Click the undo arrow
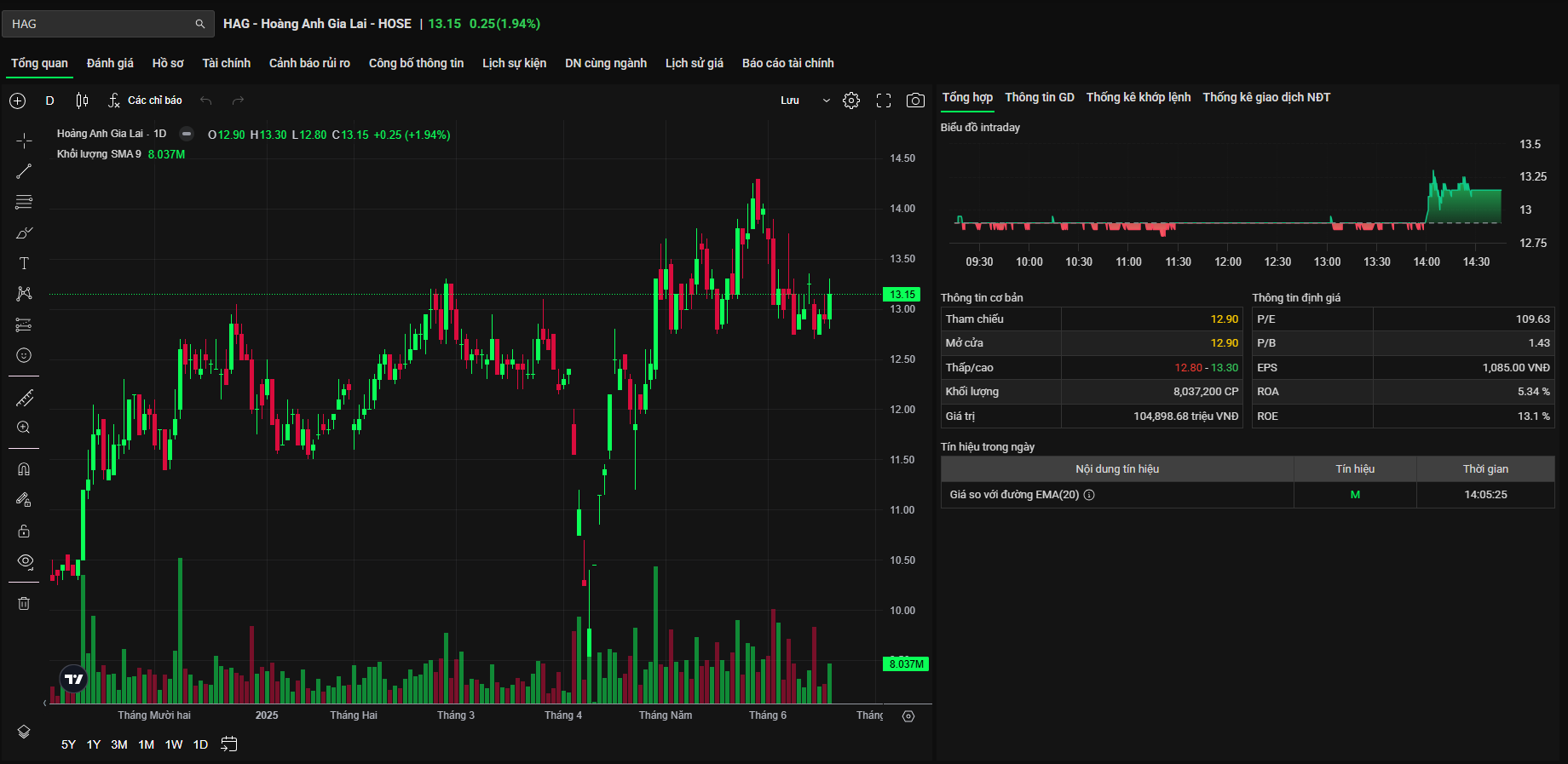1568x764 pixels. click(x=205, y=101)
